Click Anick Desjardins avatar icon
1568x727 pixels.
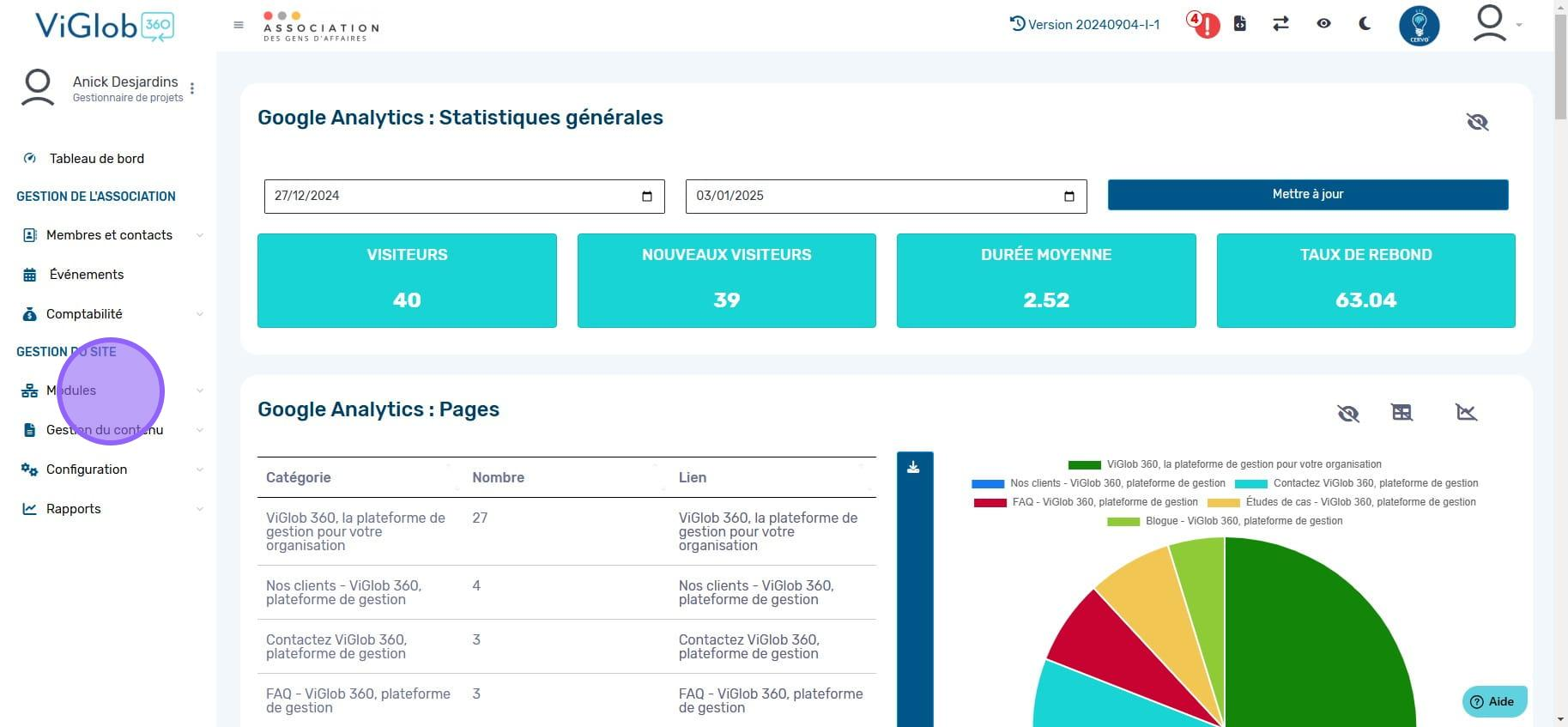[x=38, y=88]
